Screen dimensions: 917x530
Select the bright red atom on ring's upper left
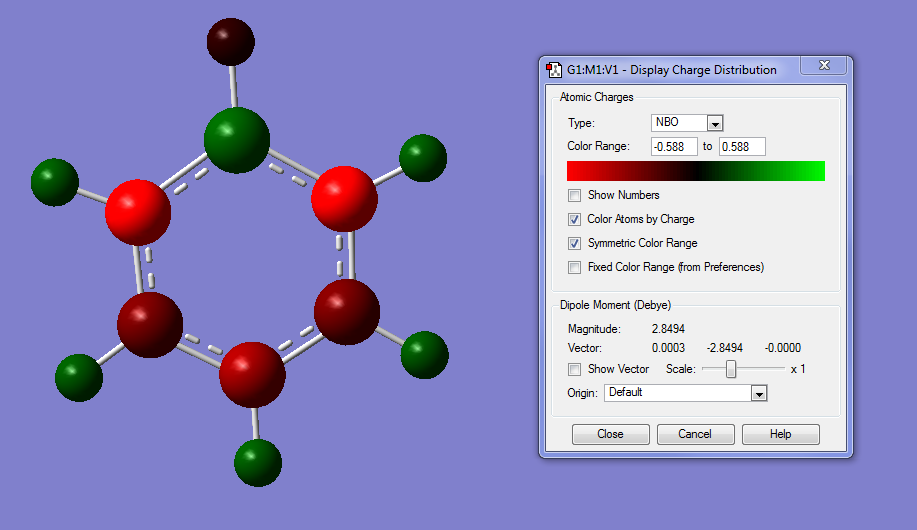[x=138, y=212]
